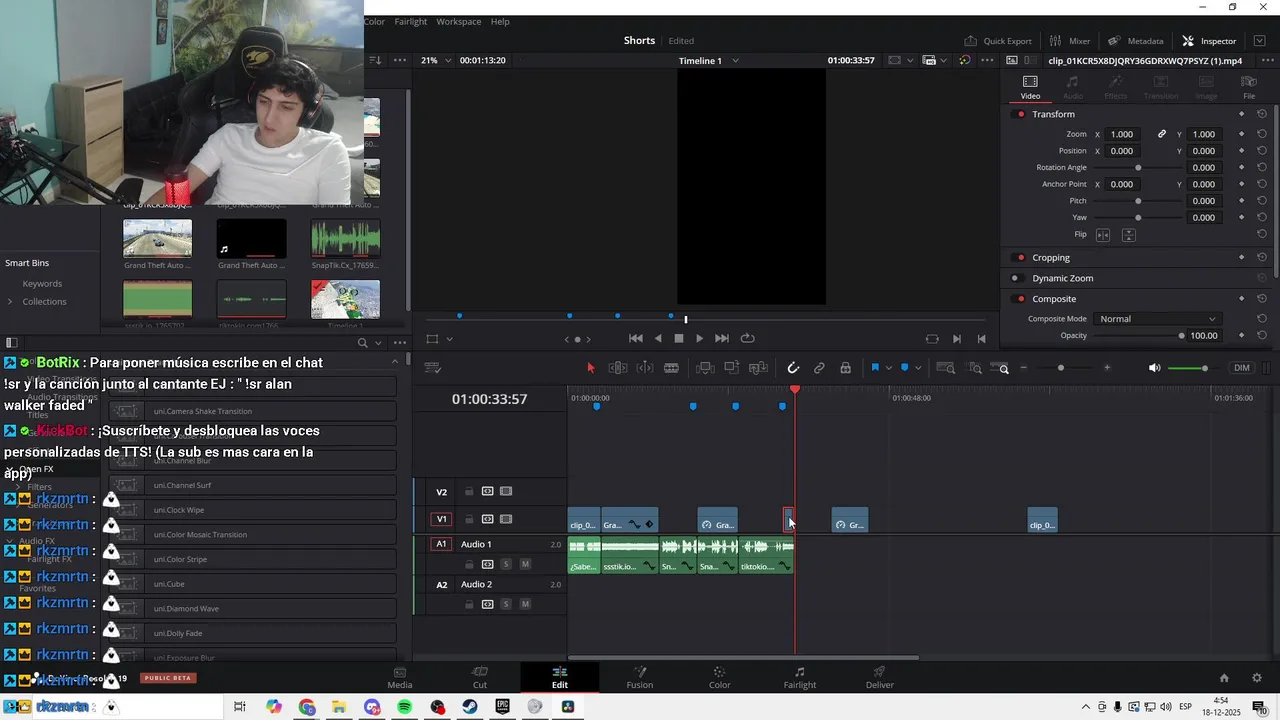
Task: Click the Spotify icon in the taskbar
Action: pos(405,707)
